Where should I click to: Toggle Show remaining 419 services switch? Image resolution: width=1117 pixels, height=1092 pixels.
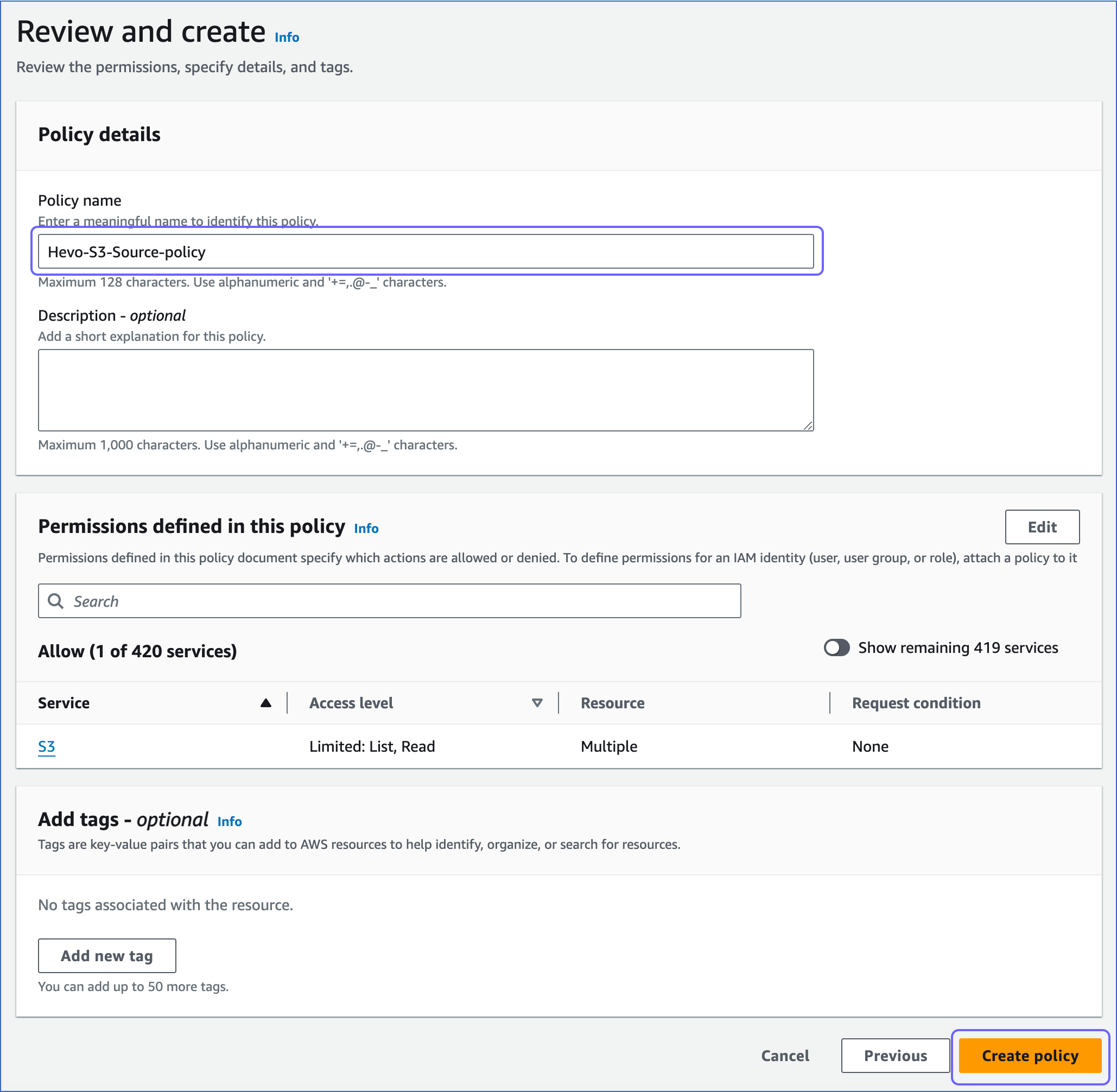(836, 647)
